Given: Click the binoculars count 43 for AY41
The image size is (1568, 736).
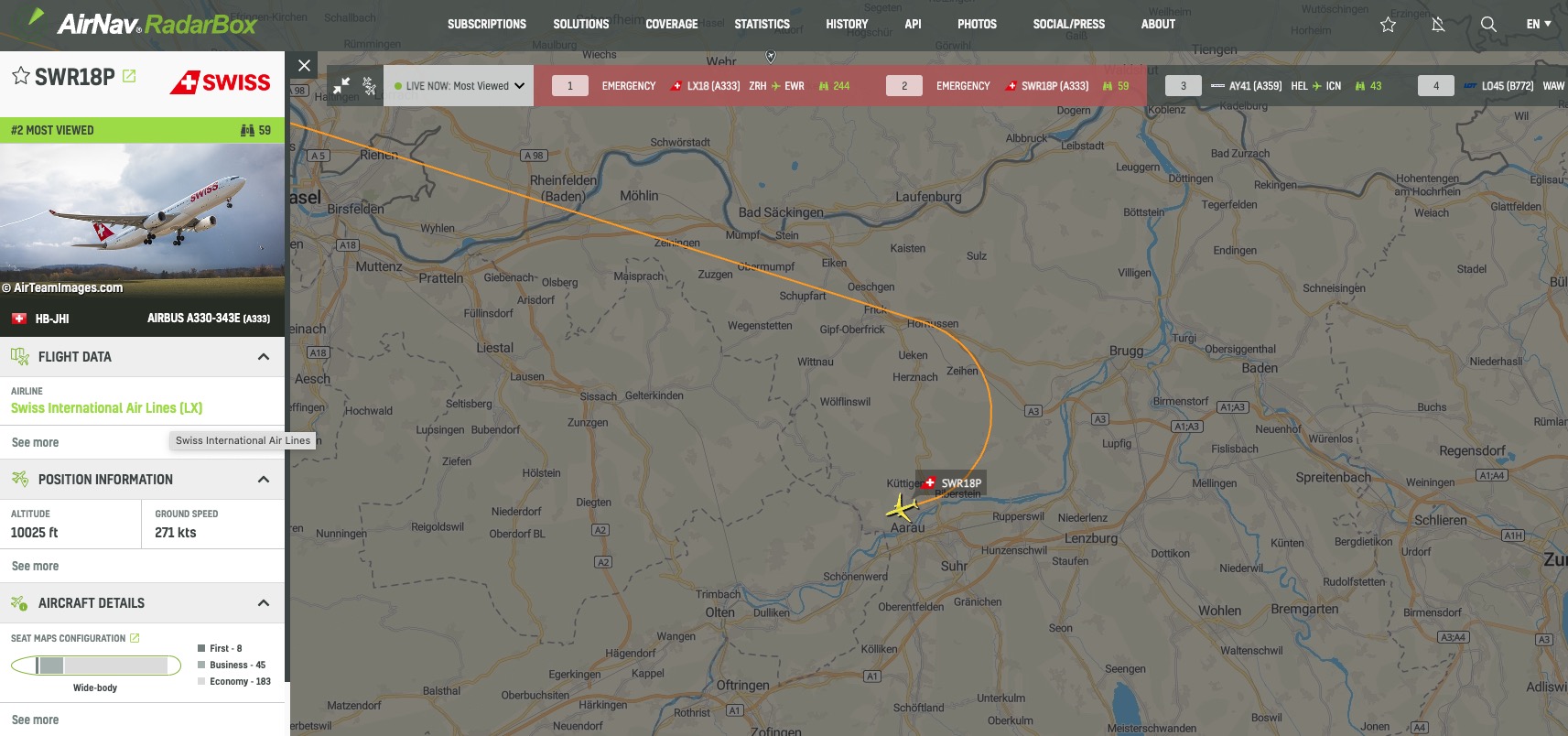Looking at the screenshot, I should pos(1368,86).
